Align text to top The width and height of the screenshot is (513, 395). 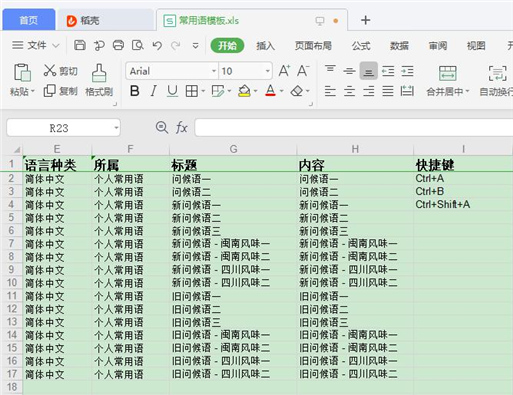point(330,70)
